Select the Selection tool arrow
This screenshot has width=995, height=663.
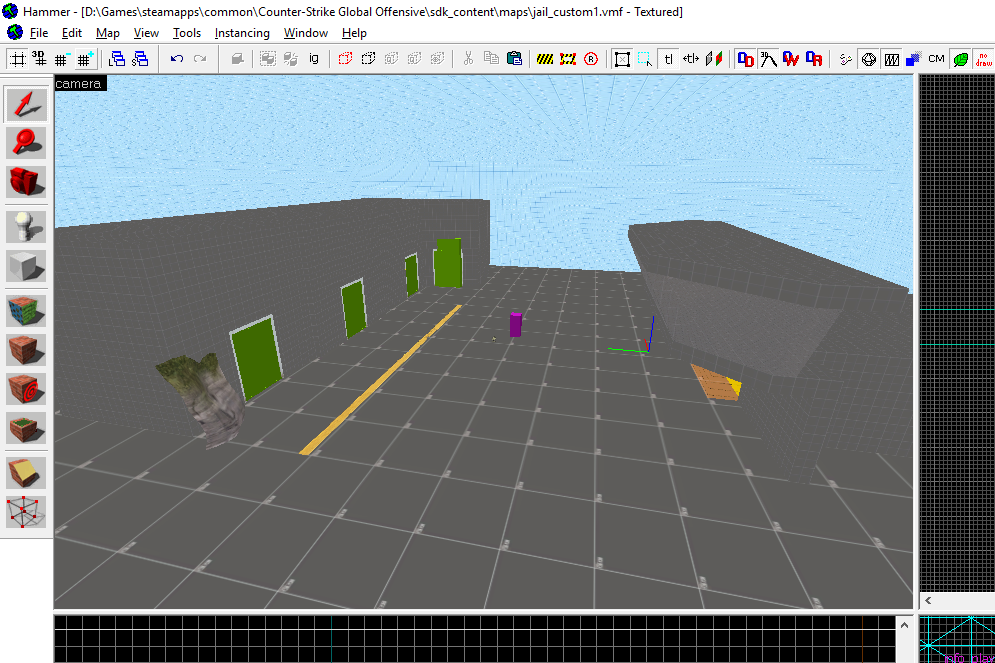[x=26, y=105]
